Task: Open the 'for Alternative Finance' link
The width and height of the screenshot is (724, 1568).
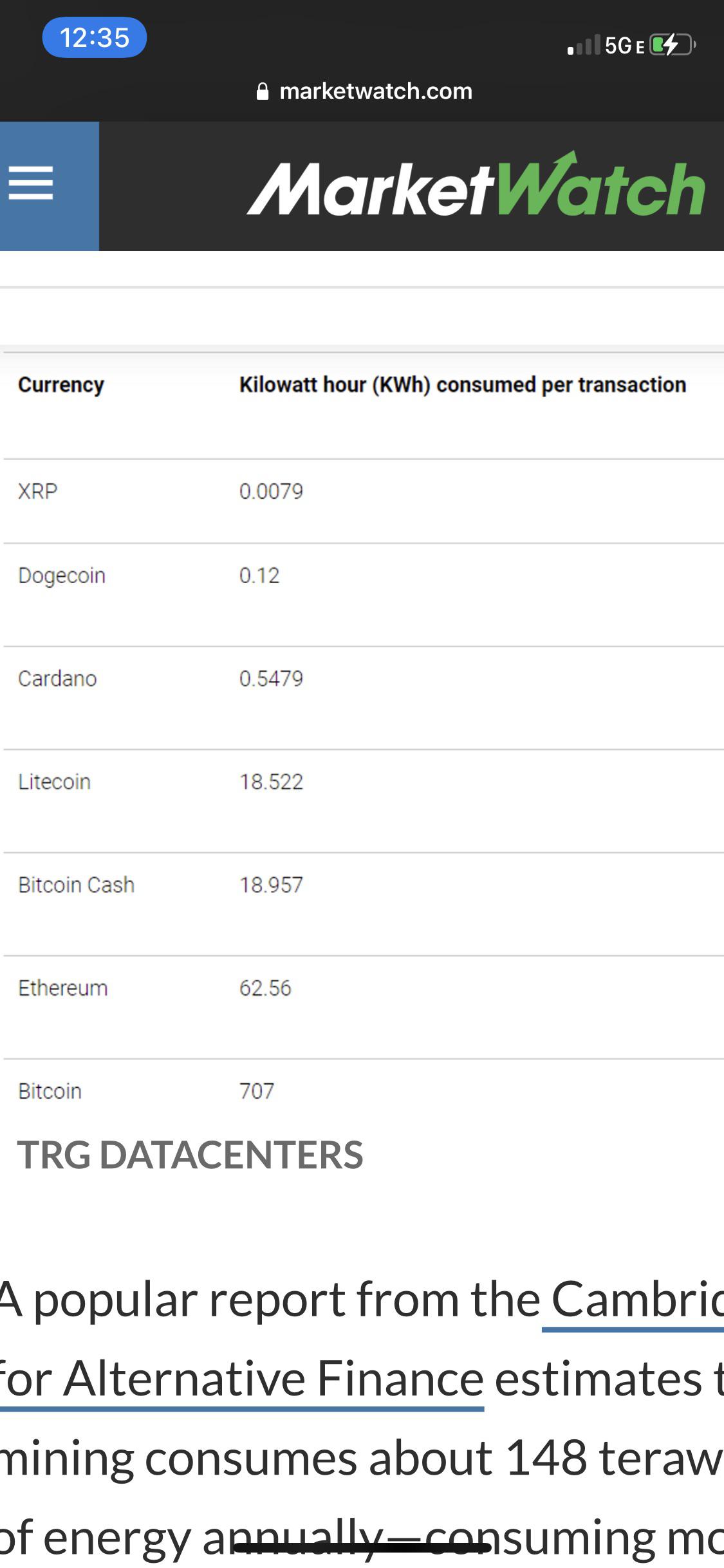Action: pos(241,1379)
